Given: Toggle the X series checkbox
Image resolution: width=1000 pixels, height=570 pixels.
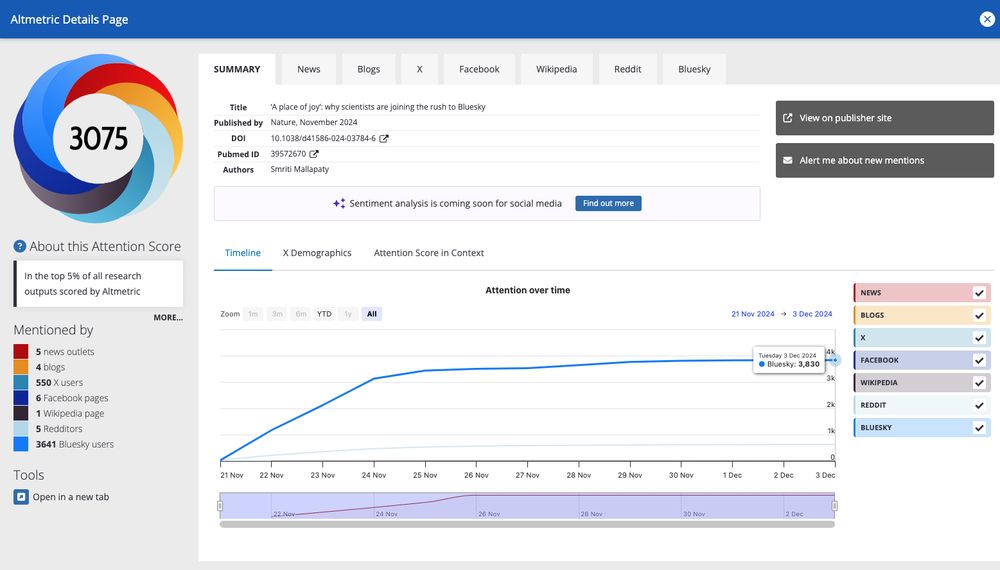Looking at the screenshot, I should pos(979,338).
